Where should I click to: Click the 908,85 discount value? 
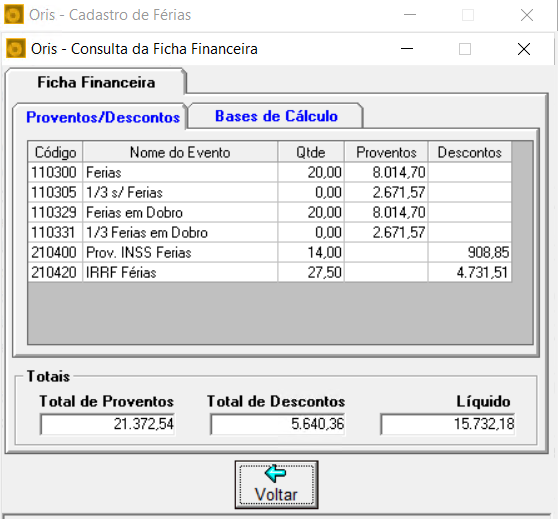[x=470, y=252]
